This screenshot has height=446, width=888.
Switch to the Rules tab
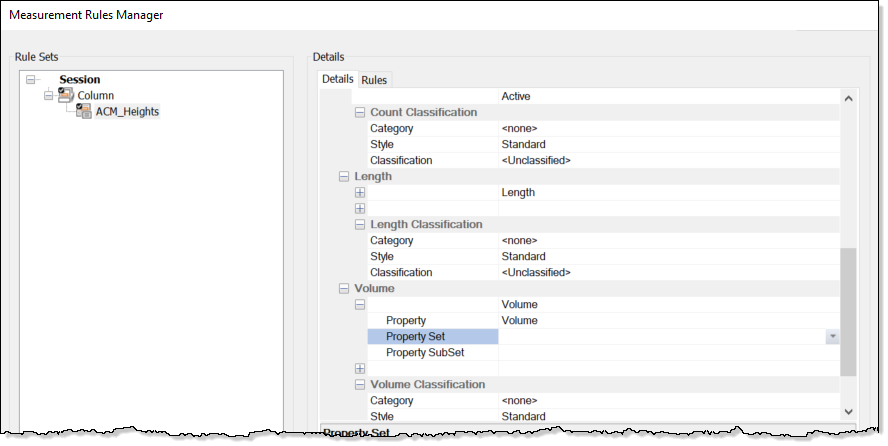(x=374, y=80)
